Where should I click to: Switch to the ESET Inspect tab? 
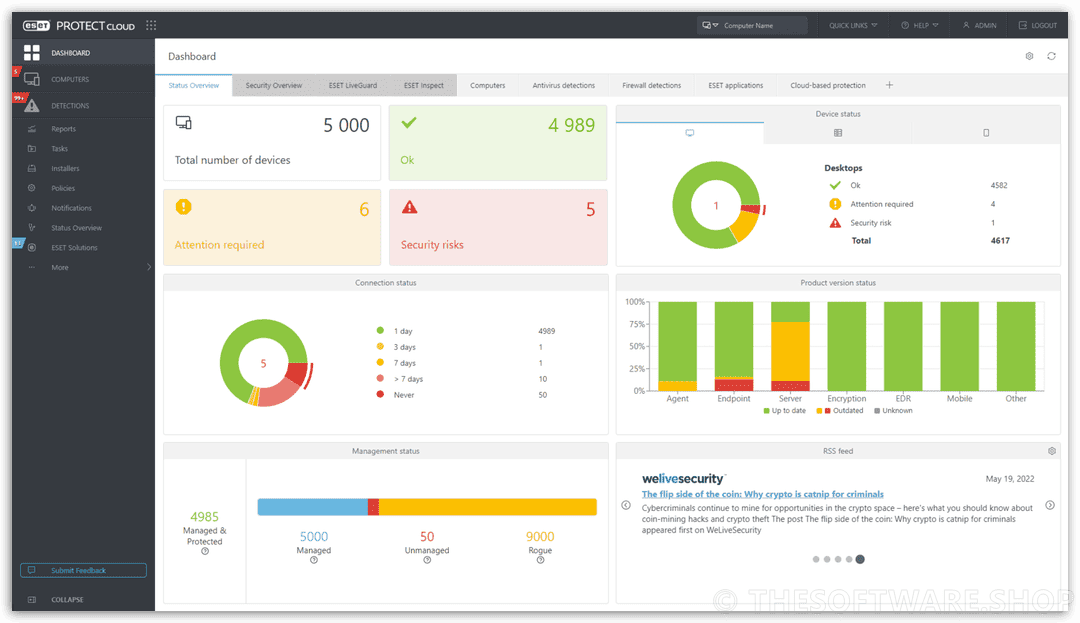pos(424,85)
